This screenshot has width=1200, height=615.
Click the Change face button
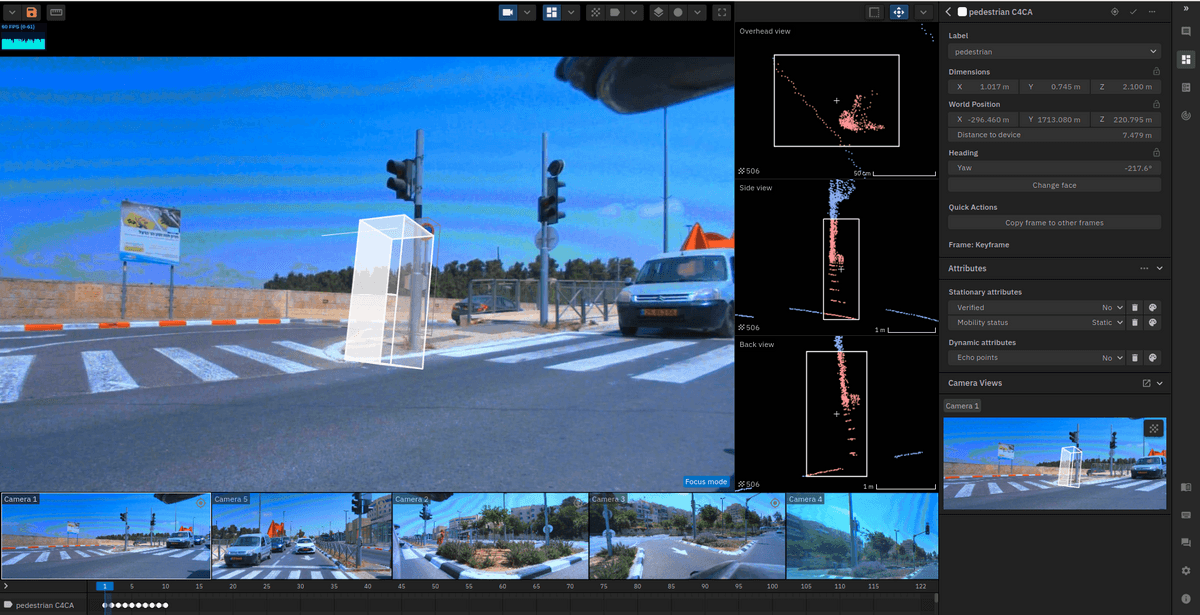(x=1054, y=185)
